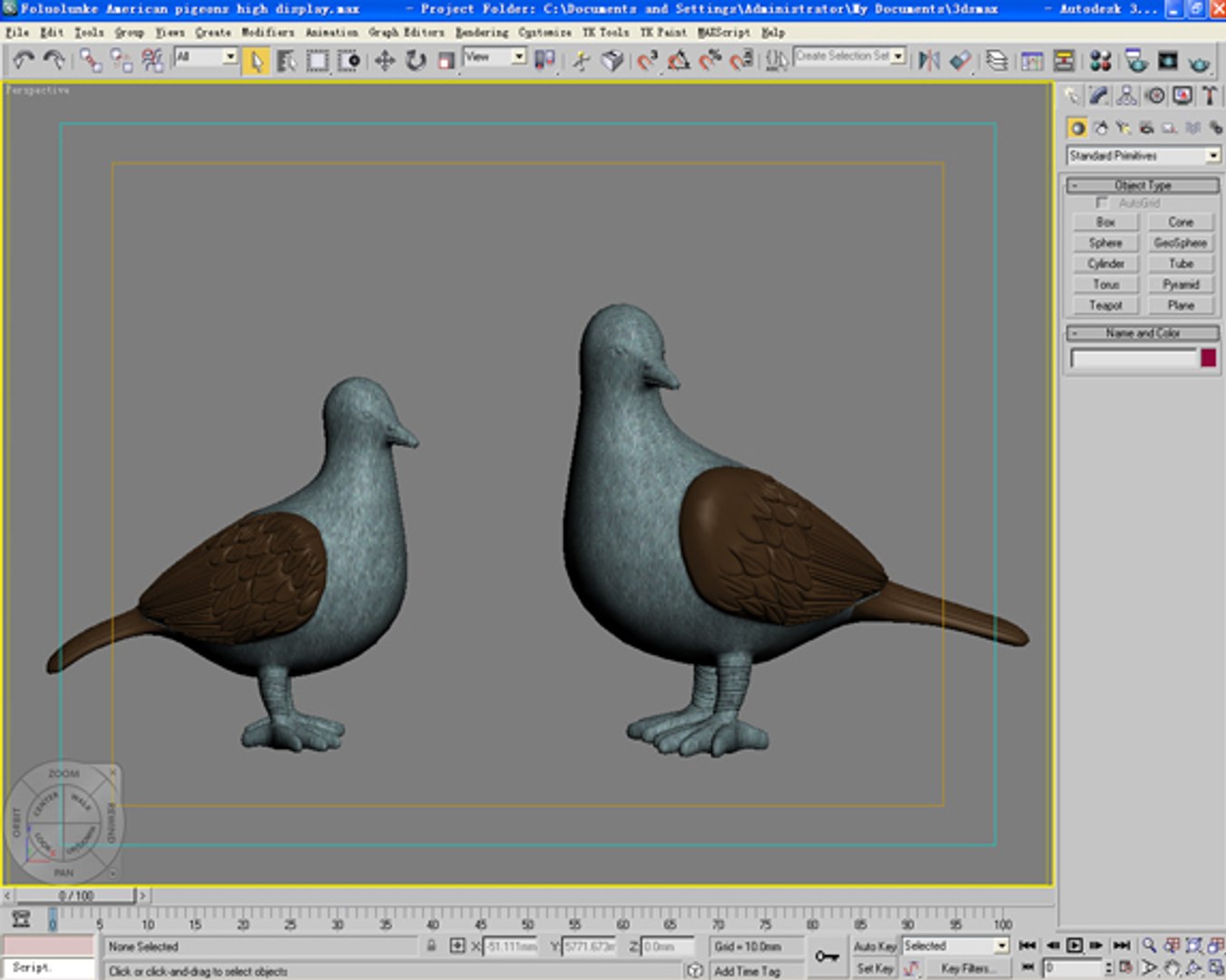The width and height of the screenshot is (1226, 980).
Task: Click the Plane primitive button
Action: point(1181,306)
